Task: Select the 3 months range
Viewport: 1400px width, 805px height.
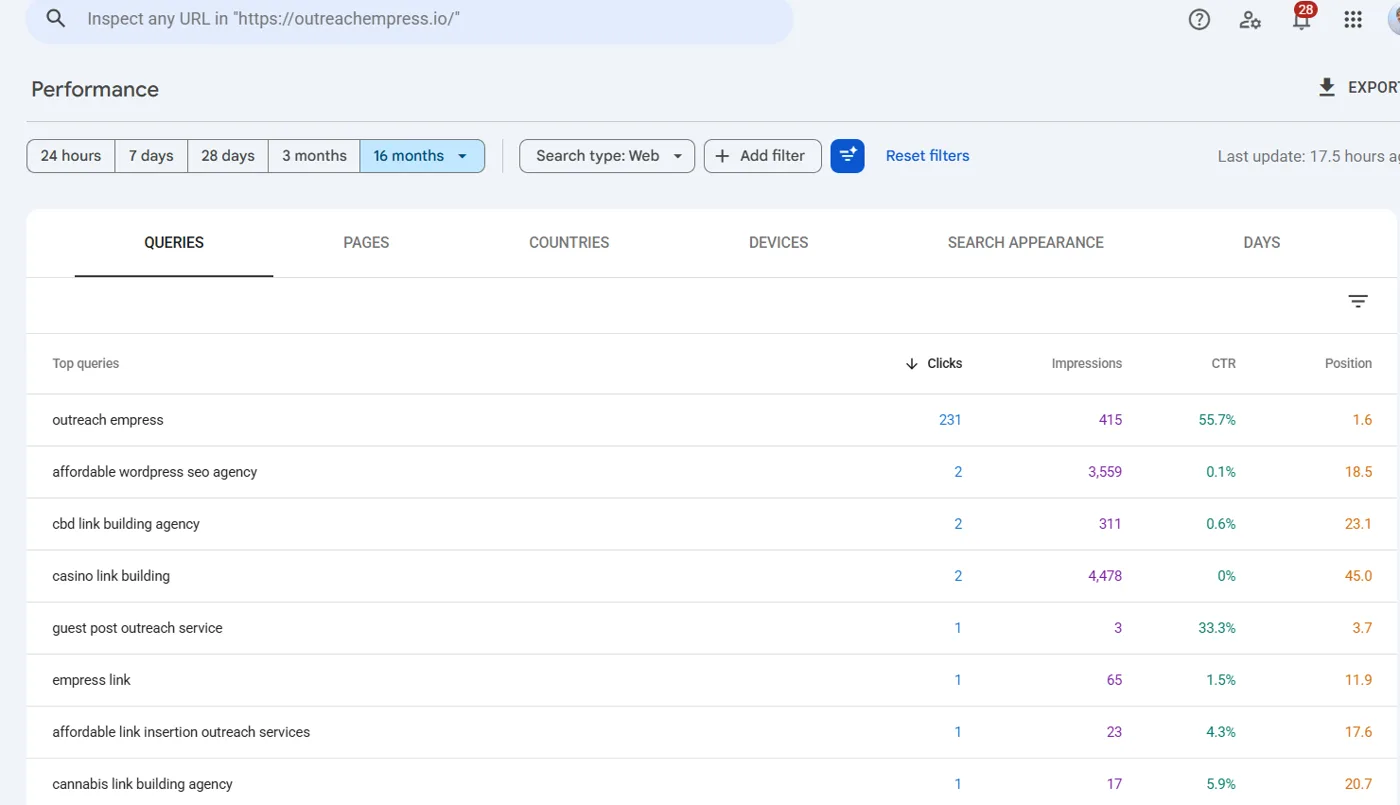Action: click(x=314, y=156)
